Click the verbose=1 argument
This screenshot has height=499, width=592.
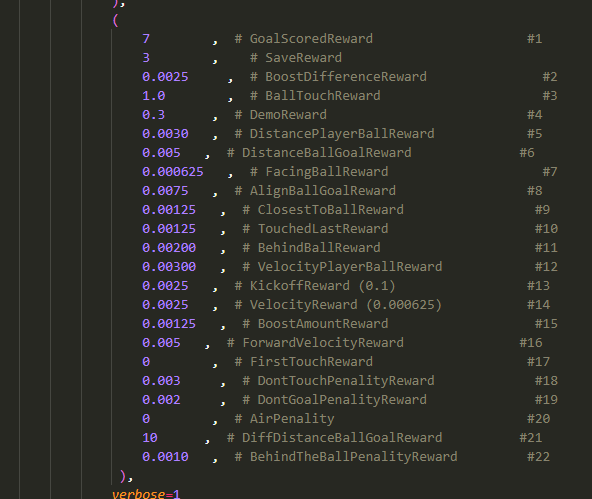coord(146,494)
